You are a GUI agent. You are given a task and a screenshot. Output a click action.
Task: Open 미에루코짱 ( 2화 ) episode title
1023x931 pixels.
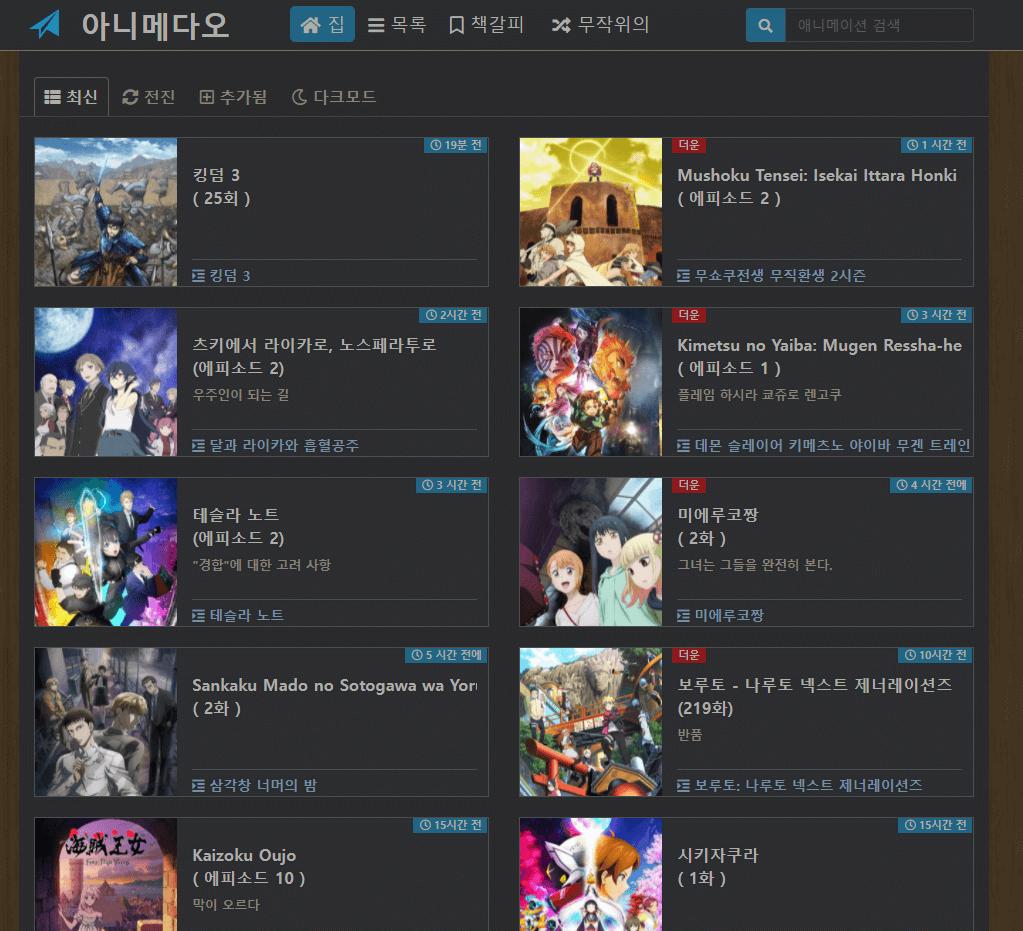click(x=718, y=527)
